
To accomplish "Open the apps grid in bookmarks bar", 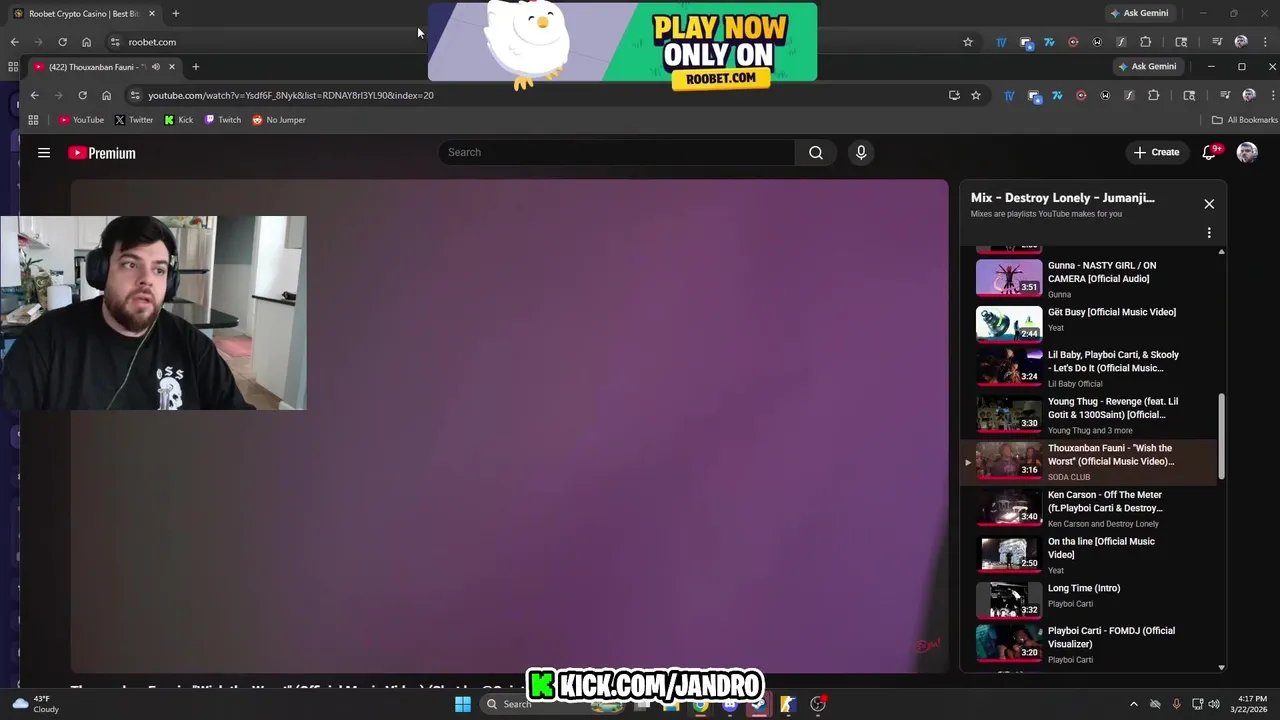I will click(33, 120).
